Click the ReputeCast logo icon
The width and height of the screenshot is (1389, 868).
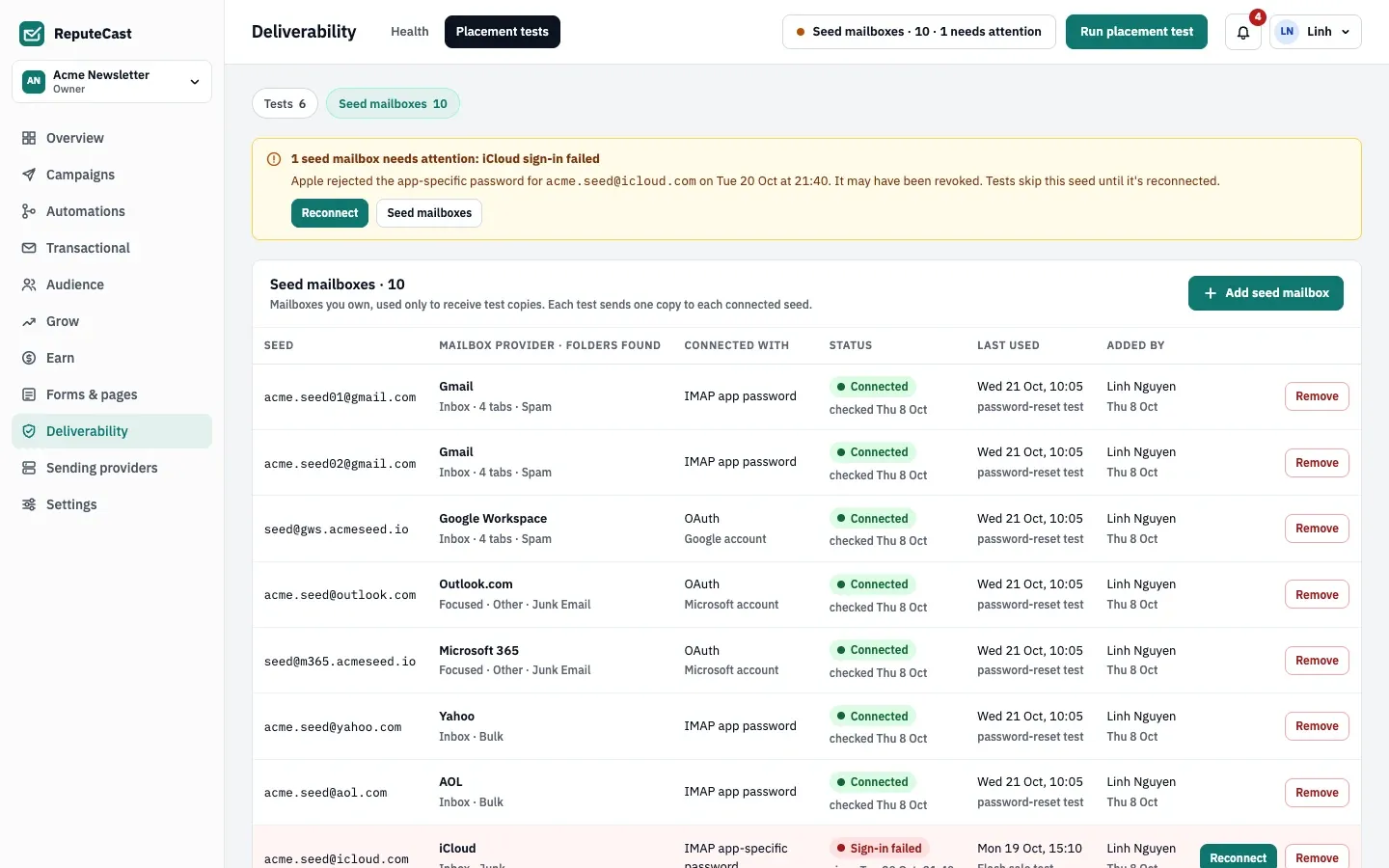coord(32,34)
